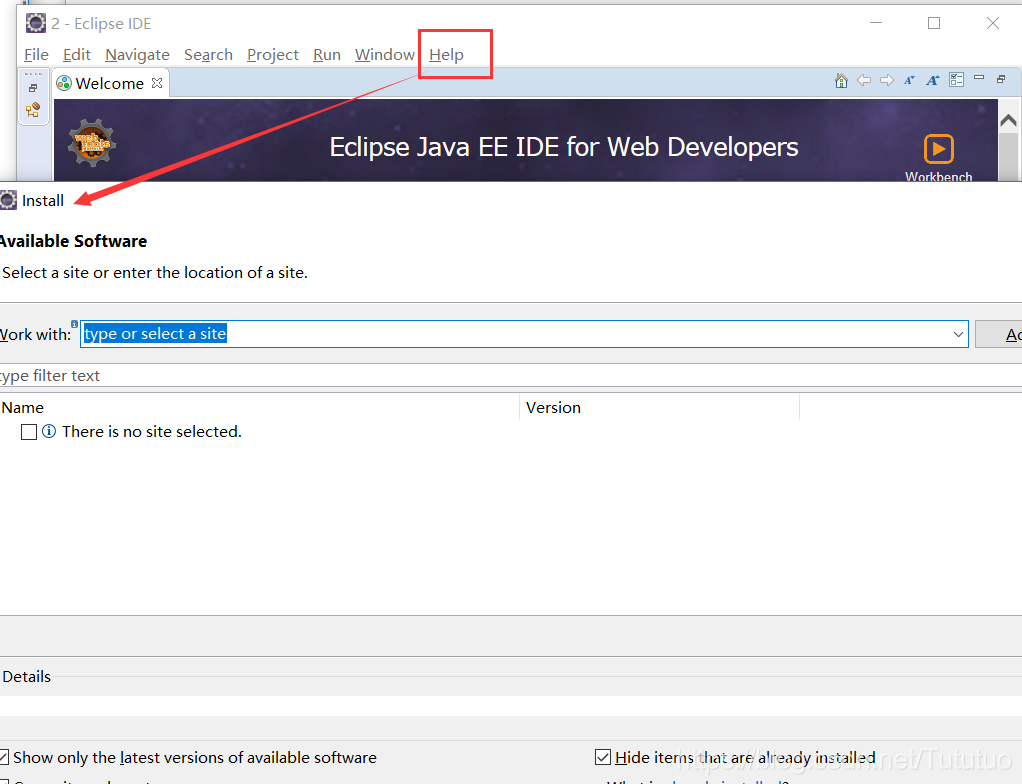Click the Install dialog title icon
1022x784 pixels.
point(8,200)
